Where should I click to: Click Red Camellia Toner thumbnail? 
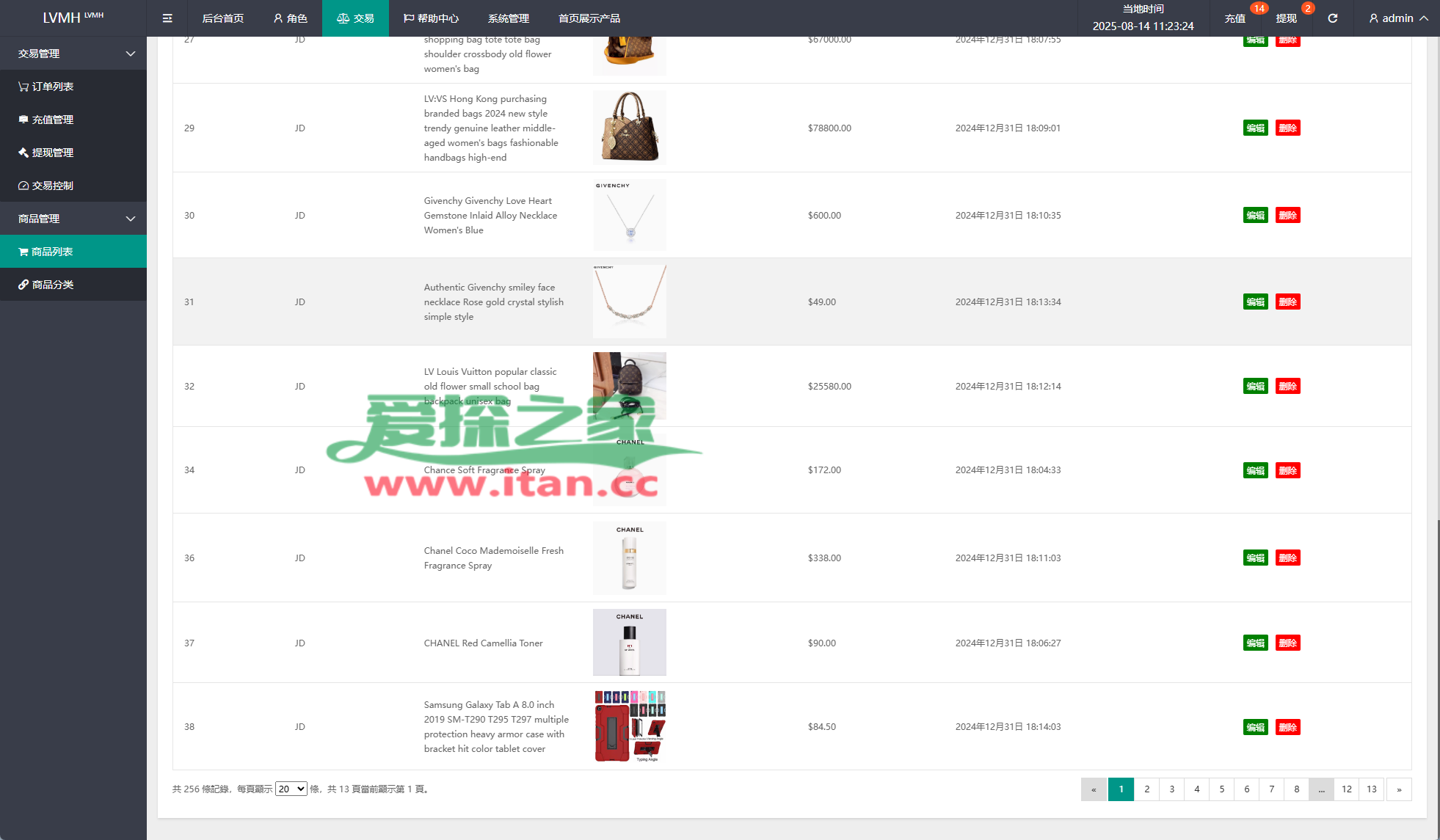[x=630, y=643]
